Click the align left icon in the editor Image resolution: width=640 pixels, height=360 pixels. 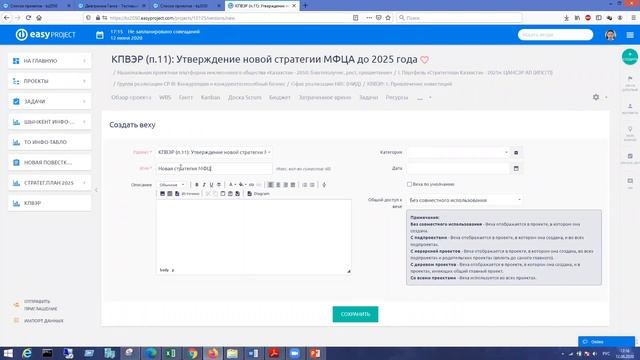click(271, 185)
